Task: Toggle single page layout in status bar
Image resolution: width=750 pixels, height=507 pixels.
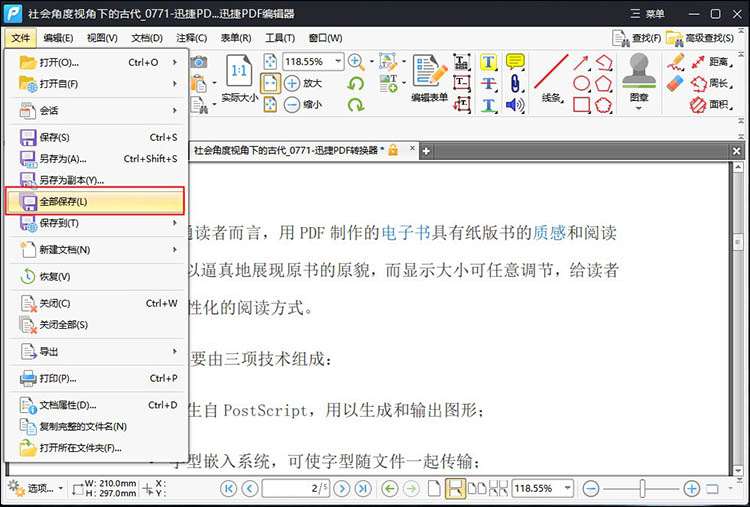Action: tap(434, 488)
